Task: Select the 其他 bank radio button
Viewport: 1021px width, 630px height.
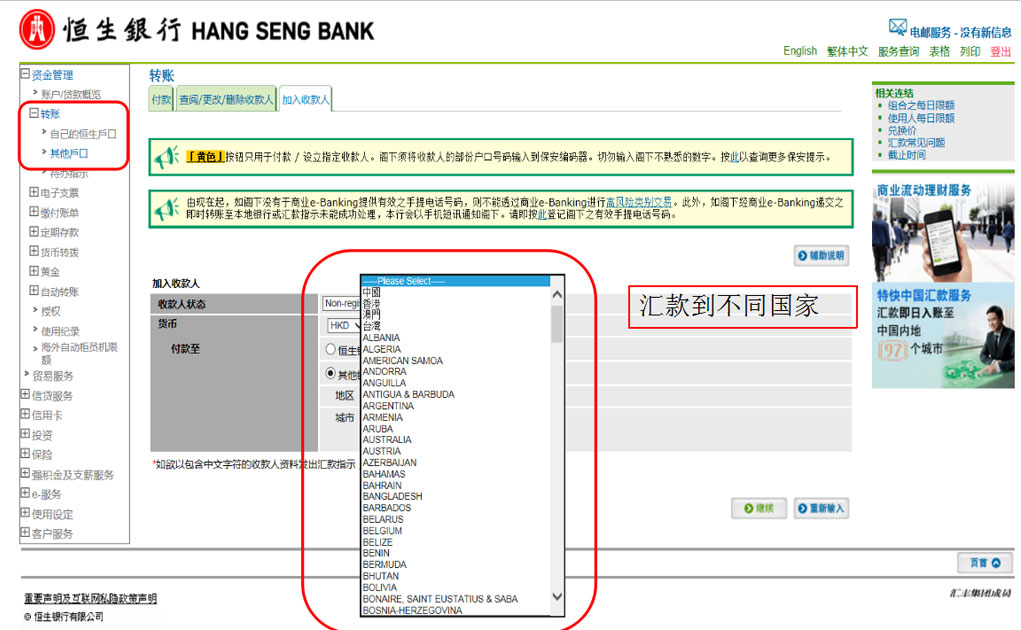Action: click(x=331, y=374)
